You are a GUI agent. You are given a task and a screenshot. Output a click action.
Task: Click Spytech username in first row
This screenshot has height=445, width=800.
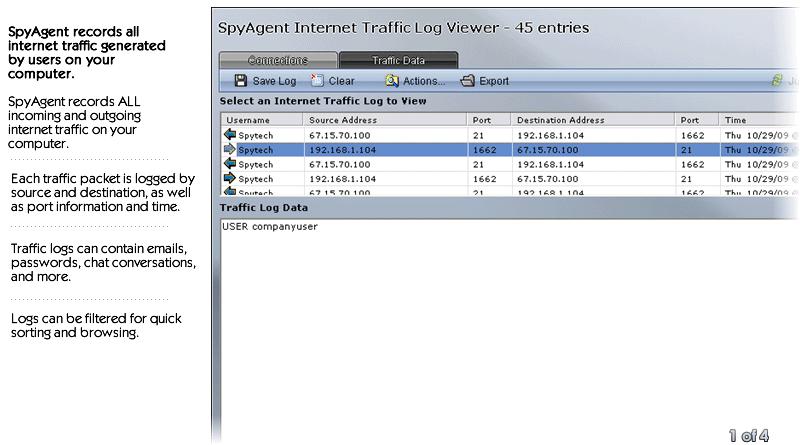pos(256,136)
